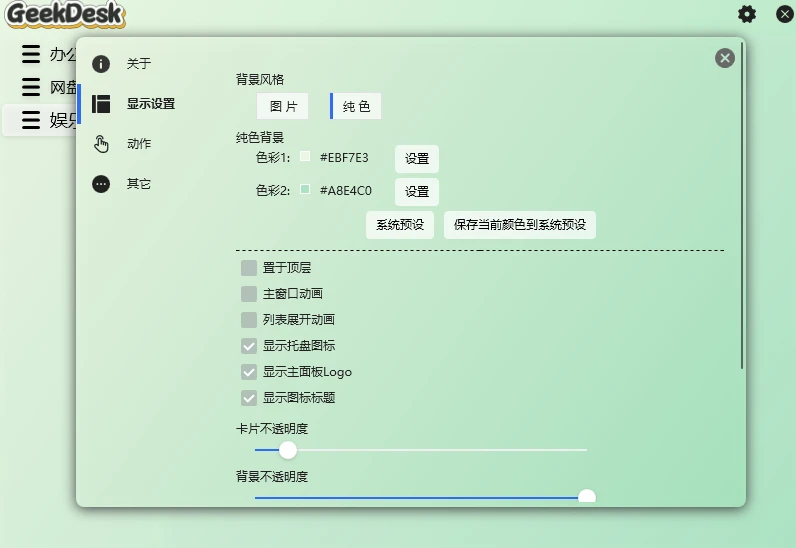Image resolution: width=796 pixels, height=548 pixels.
Task: Enable 列表展开动画 checkbox
Action: click(x=249, y=320)
